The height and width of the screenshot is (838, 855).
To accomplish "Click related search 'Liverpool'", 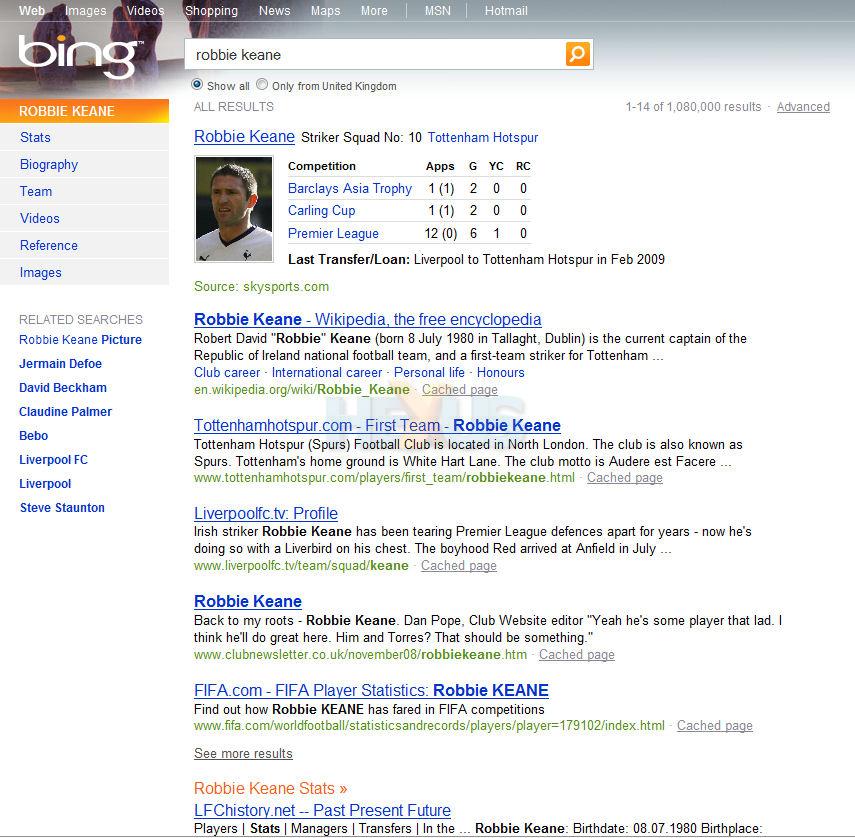I will pyautogui.click(x=45, y=484).
